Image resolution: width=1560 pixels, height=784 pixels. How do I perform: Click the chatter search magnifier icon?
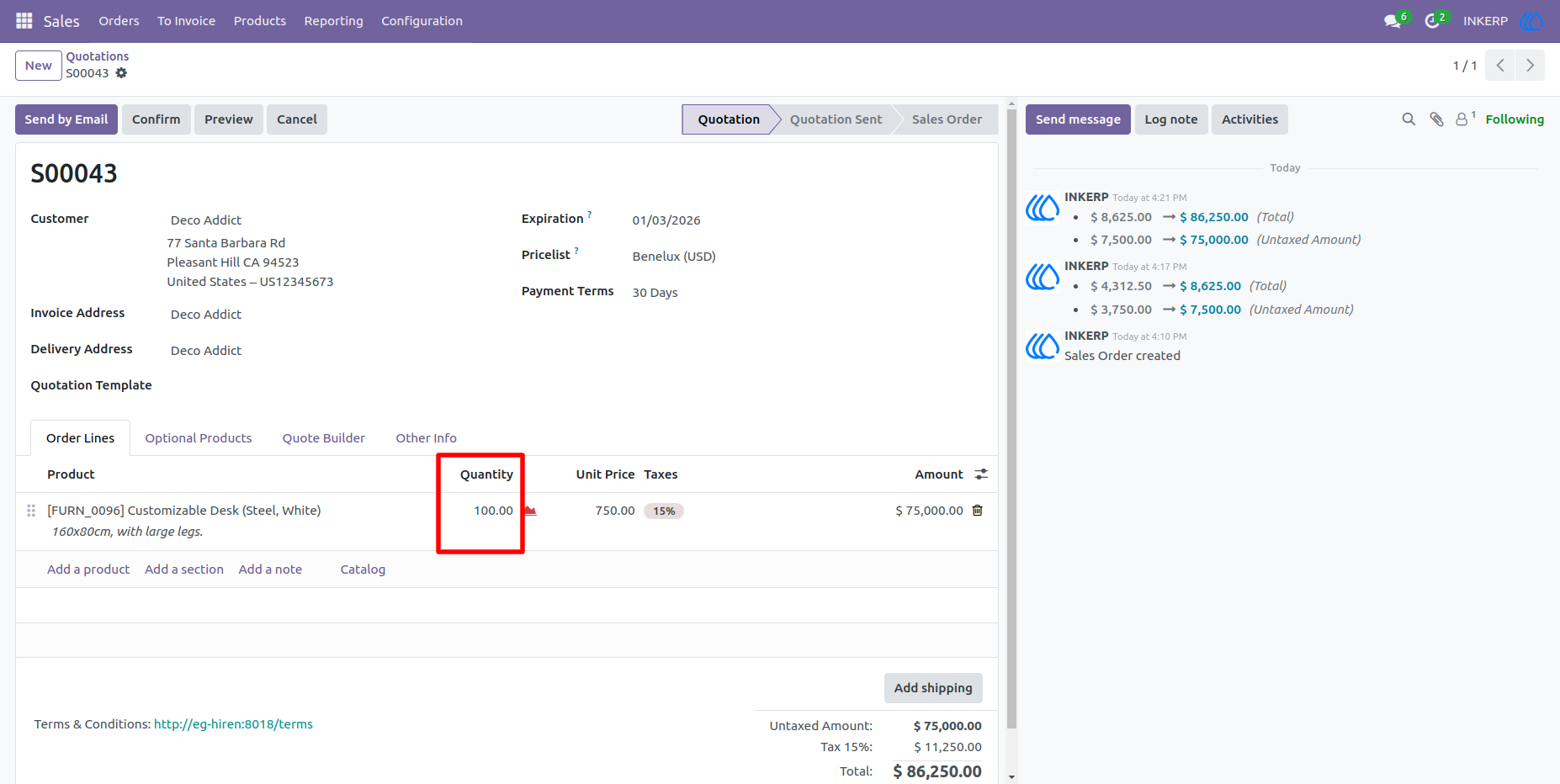[x=1409, y=119]
